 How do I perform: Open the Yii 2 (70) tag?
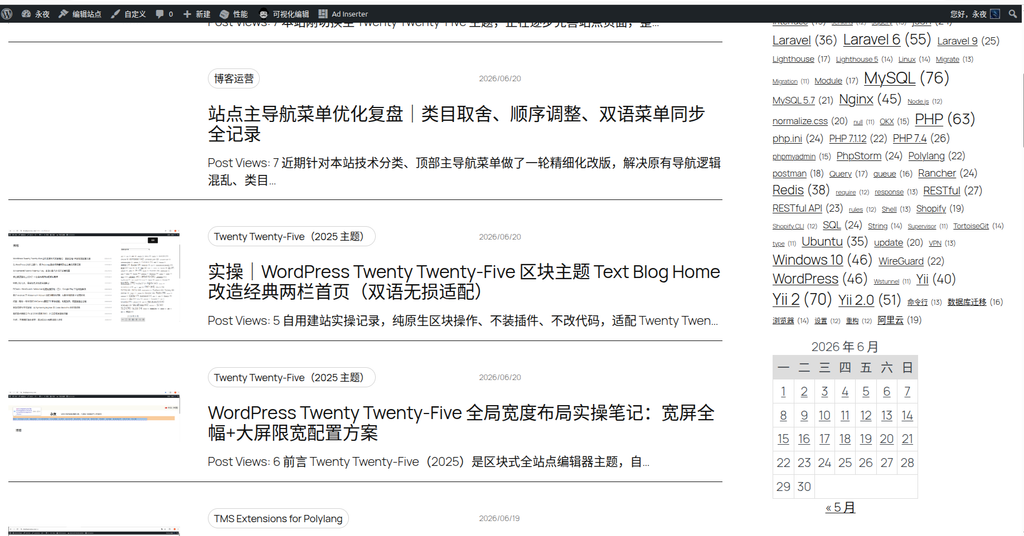click(x=786, y=299)
